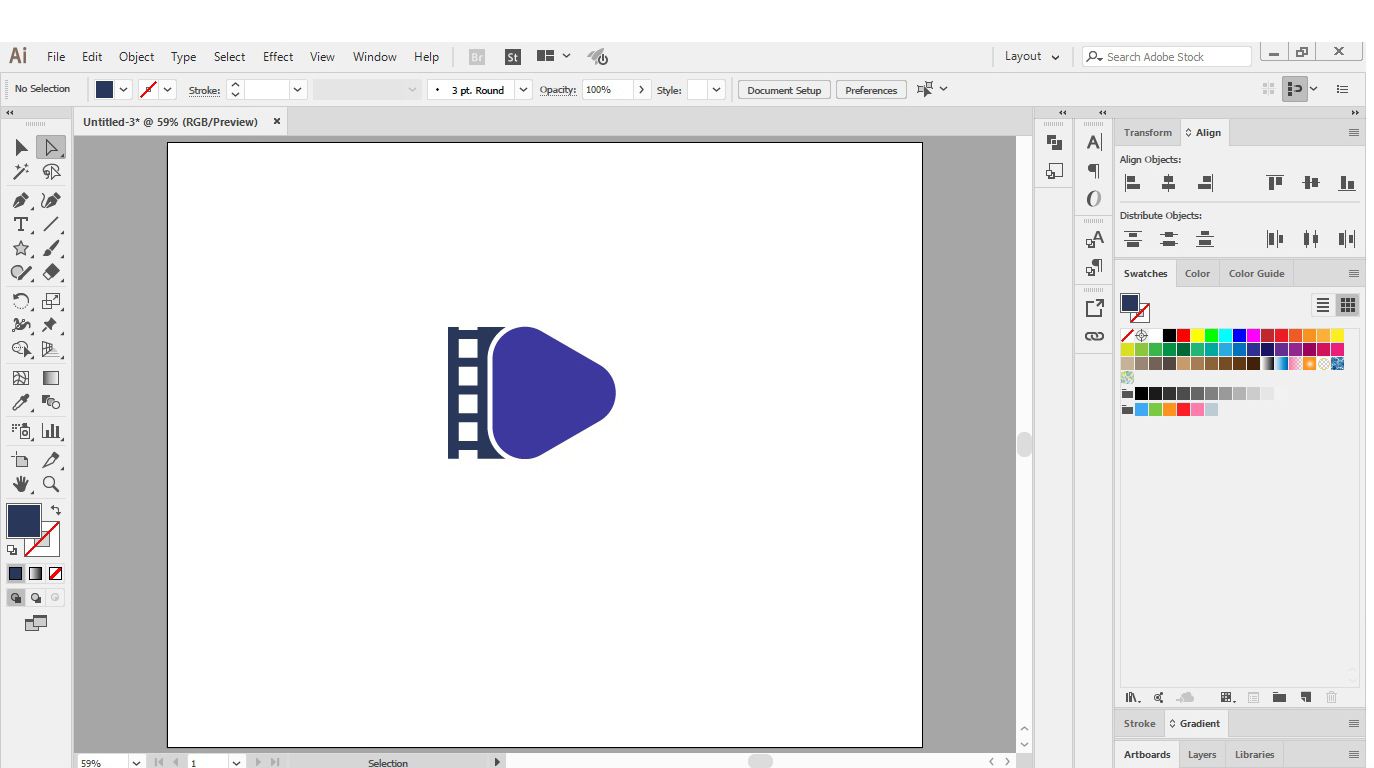The image size is (1374, 768).
Task: Select the Mesh tool
Action: (21, 378)
